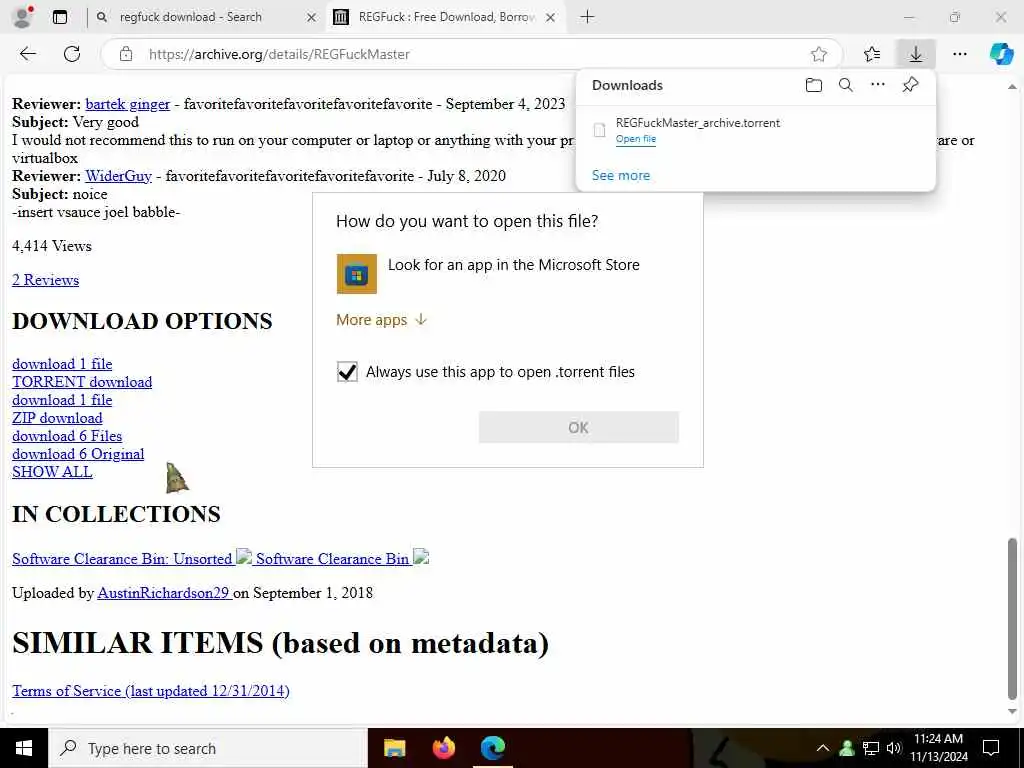
Task: Close the regfuck download Search tab
Action: 312,18
